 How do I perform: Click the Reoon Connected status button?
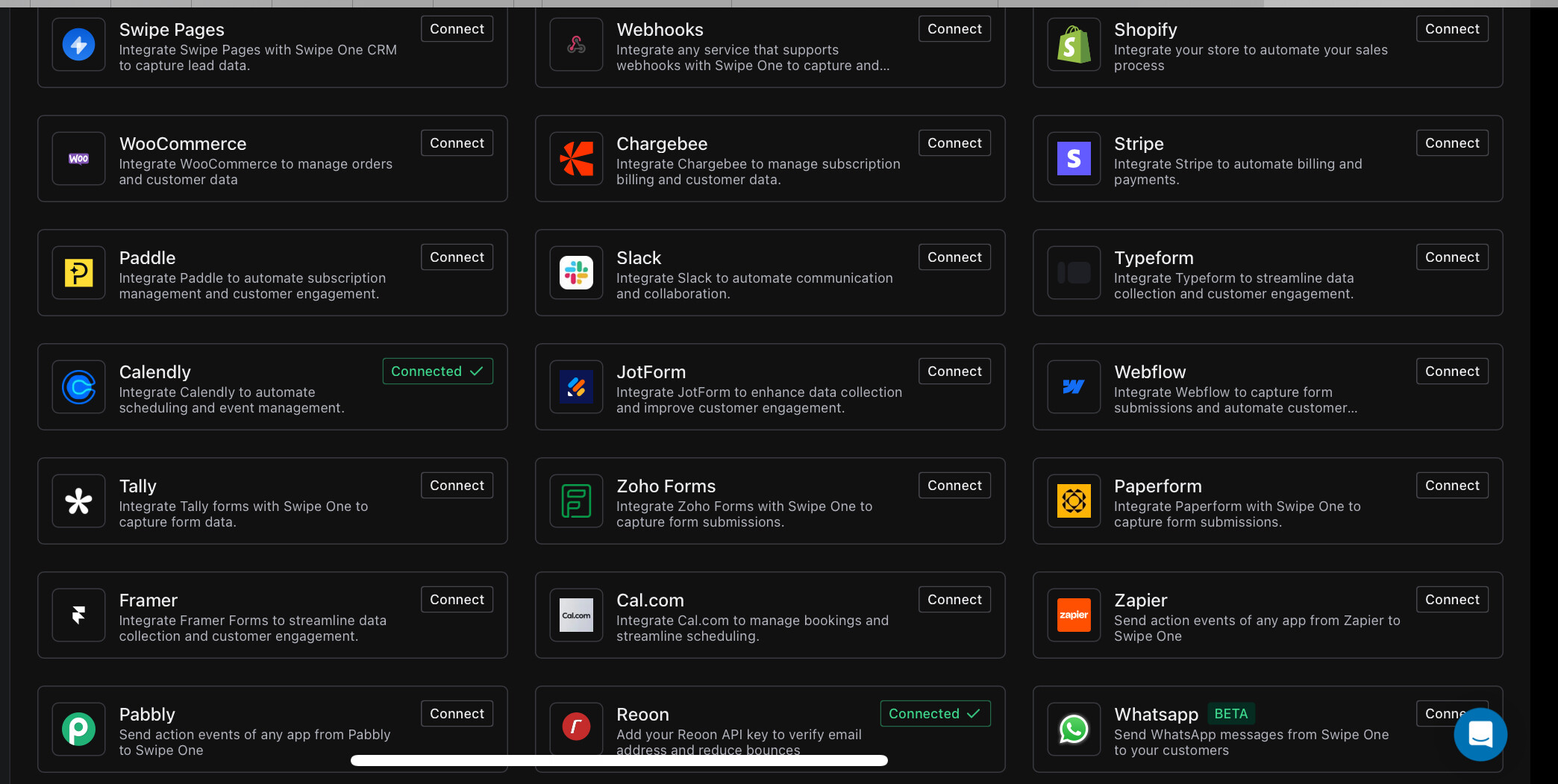coord(935,714)
